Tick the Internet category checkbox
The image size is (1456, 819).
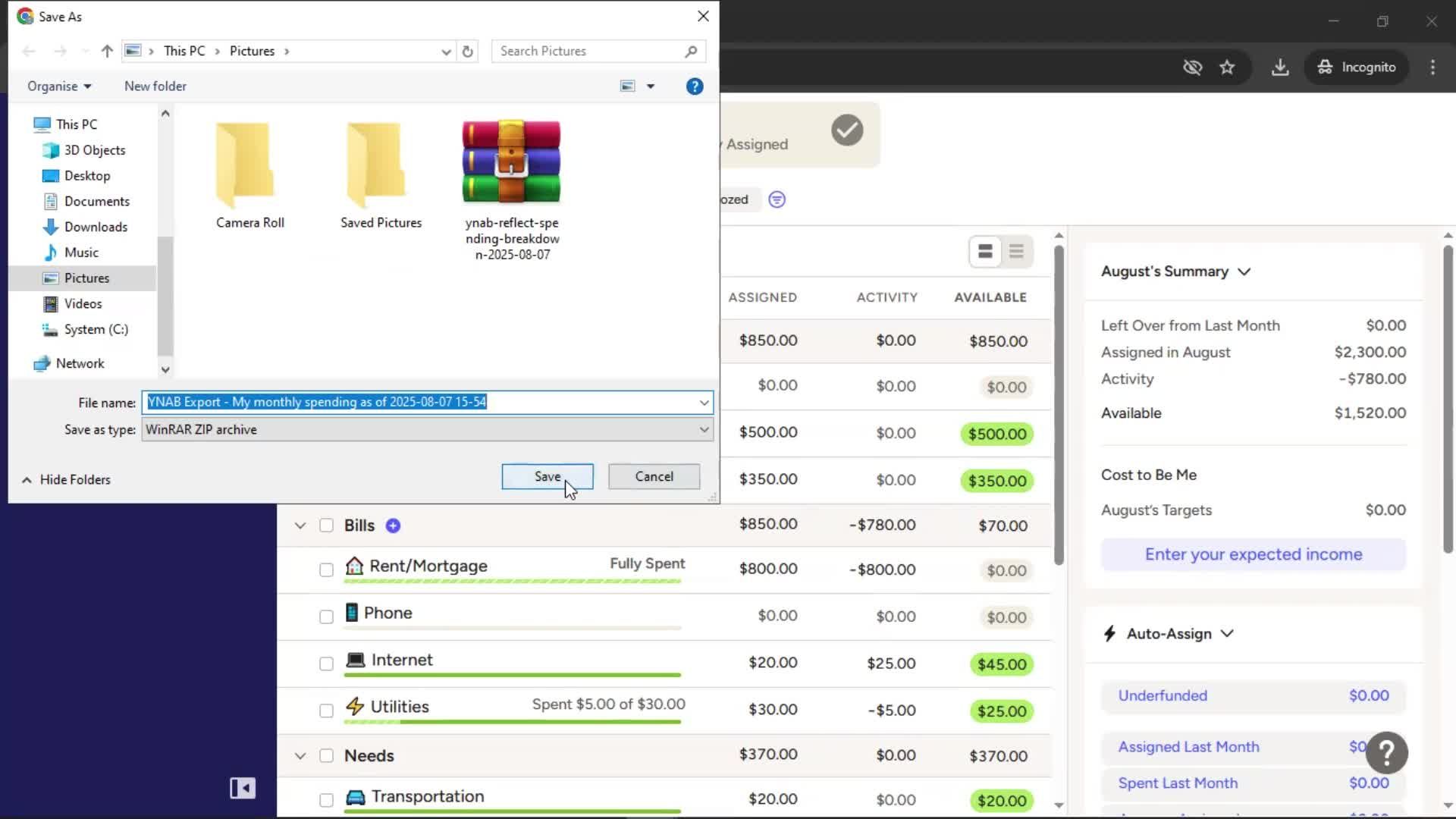click(326, 664)
